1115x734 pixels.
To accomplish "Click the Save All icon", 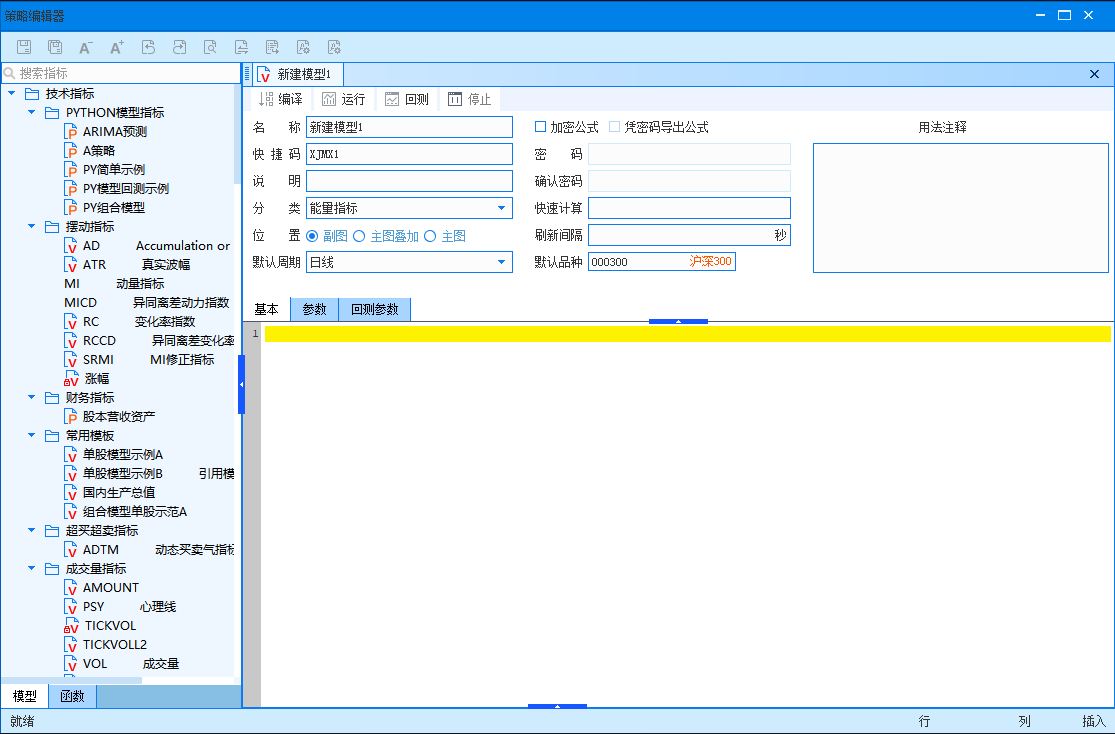I will (x=55, y=47).
